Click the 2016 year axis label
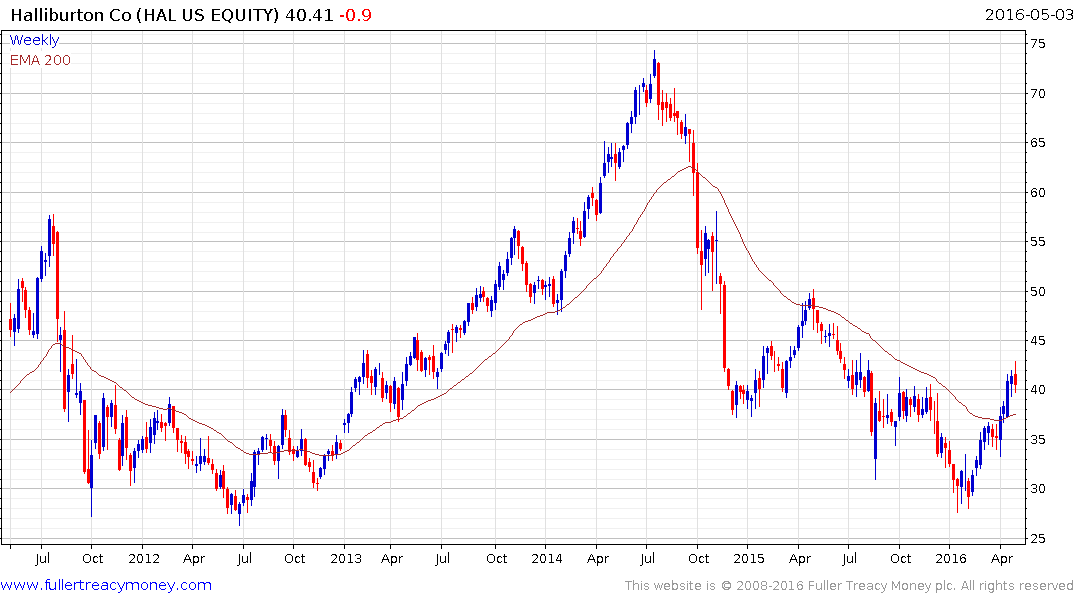 click(x=950, y=558)
